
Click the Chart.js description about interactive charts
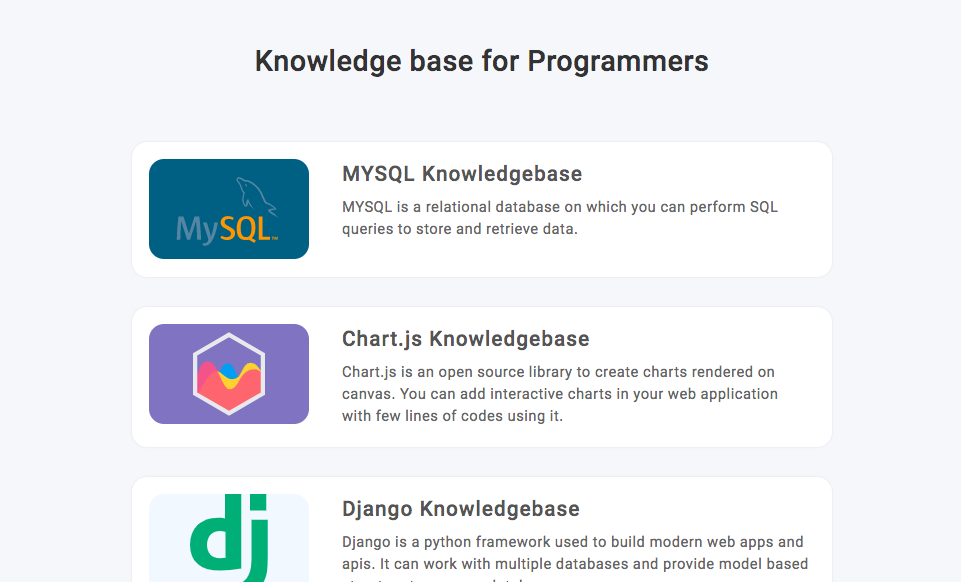click(560, 393)
